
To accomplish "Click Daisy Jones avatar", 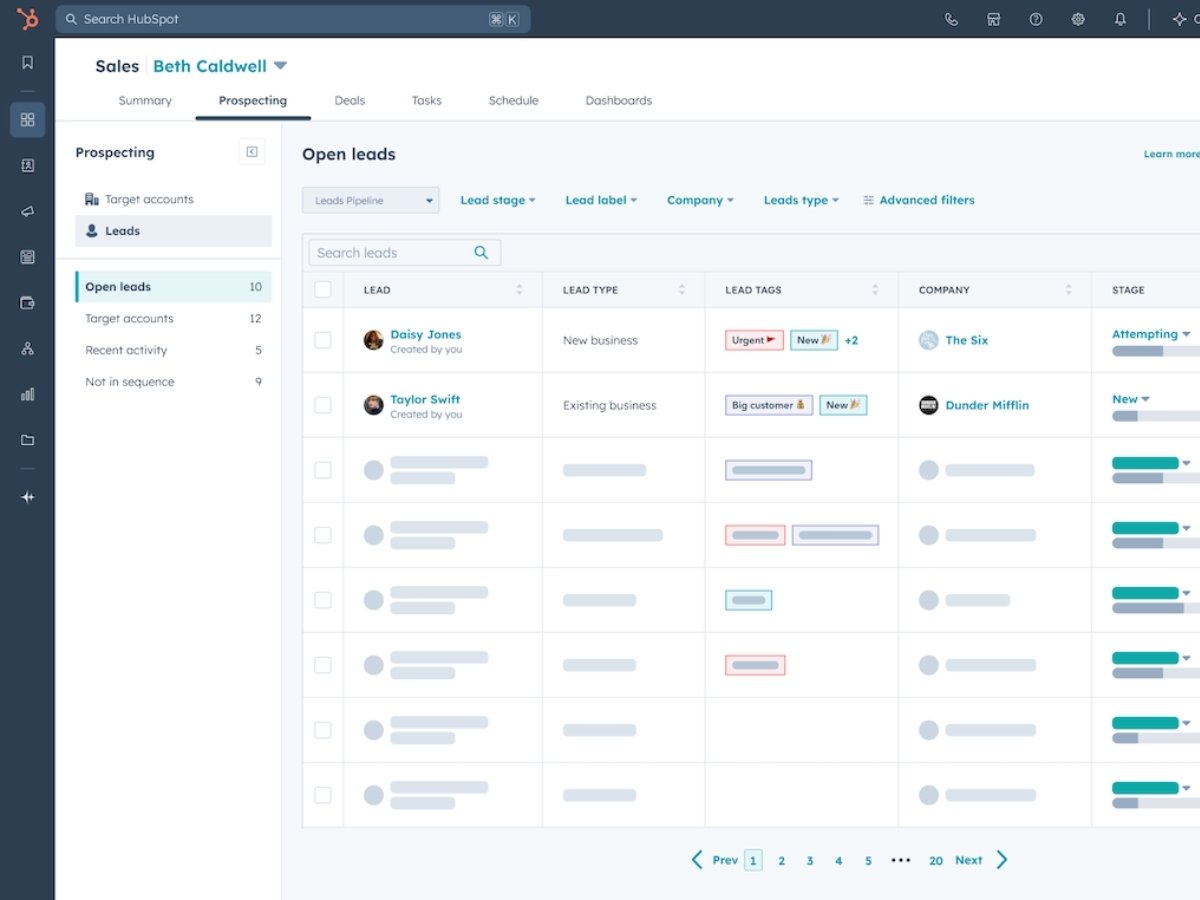I will pos(373,340).
